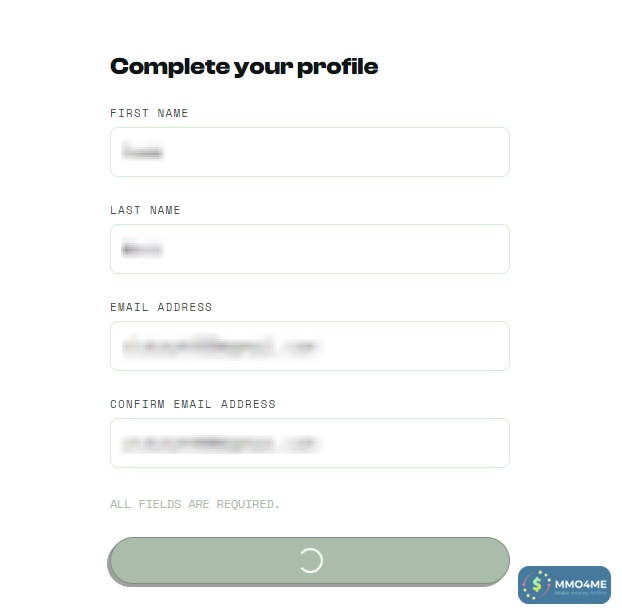
Task: Click the blurred first name text
Action: 142,152
